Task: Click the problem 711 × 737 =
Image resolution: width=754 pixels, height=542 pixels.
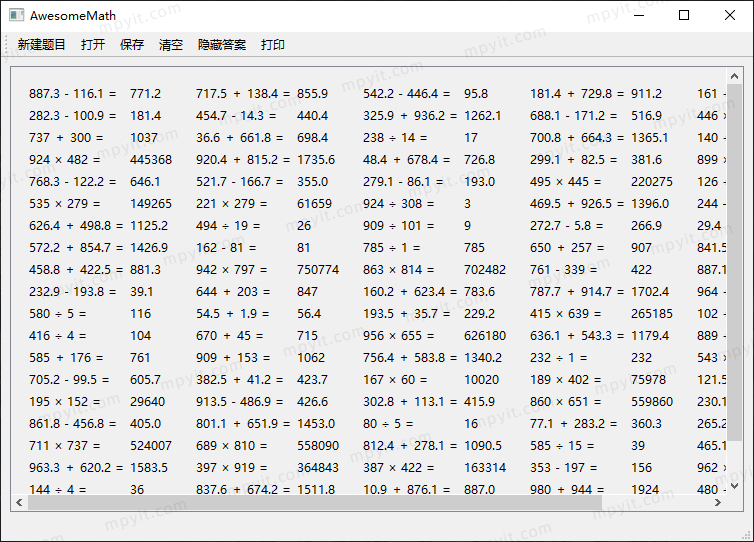Action: [65, 446]
